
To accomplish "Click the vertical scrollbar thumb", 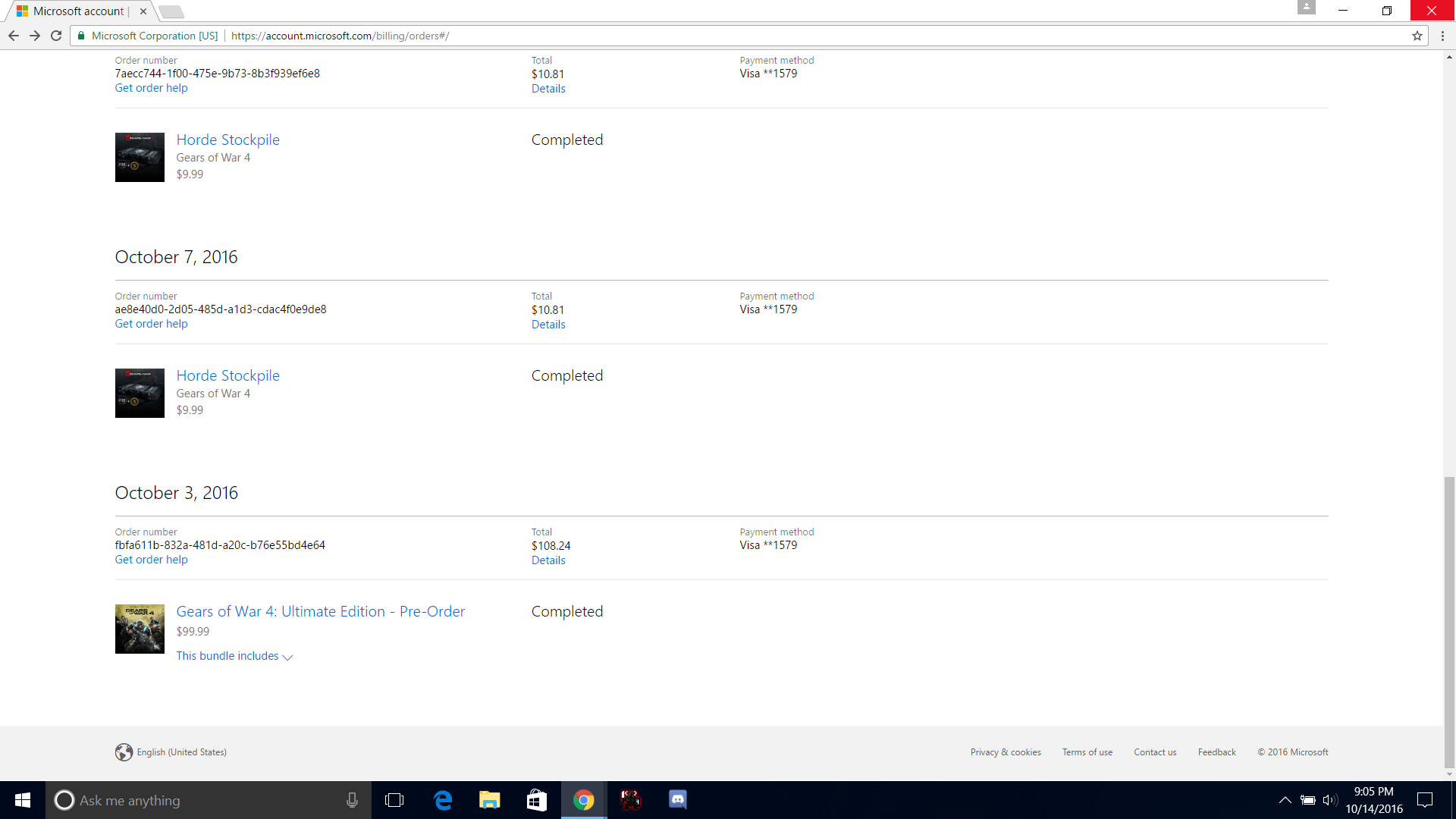I will tap(1449, 622).
